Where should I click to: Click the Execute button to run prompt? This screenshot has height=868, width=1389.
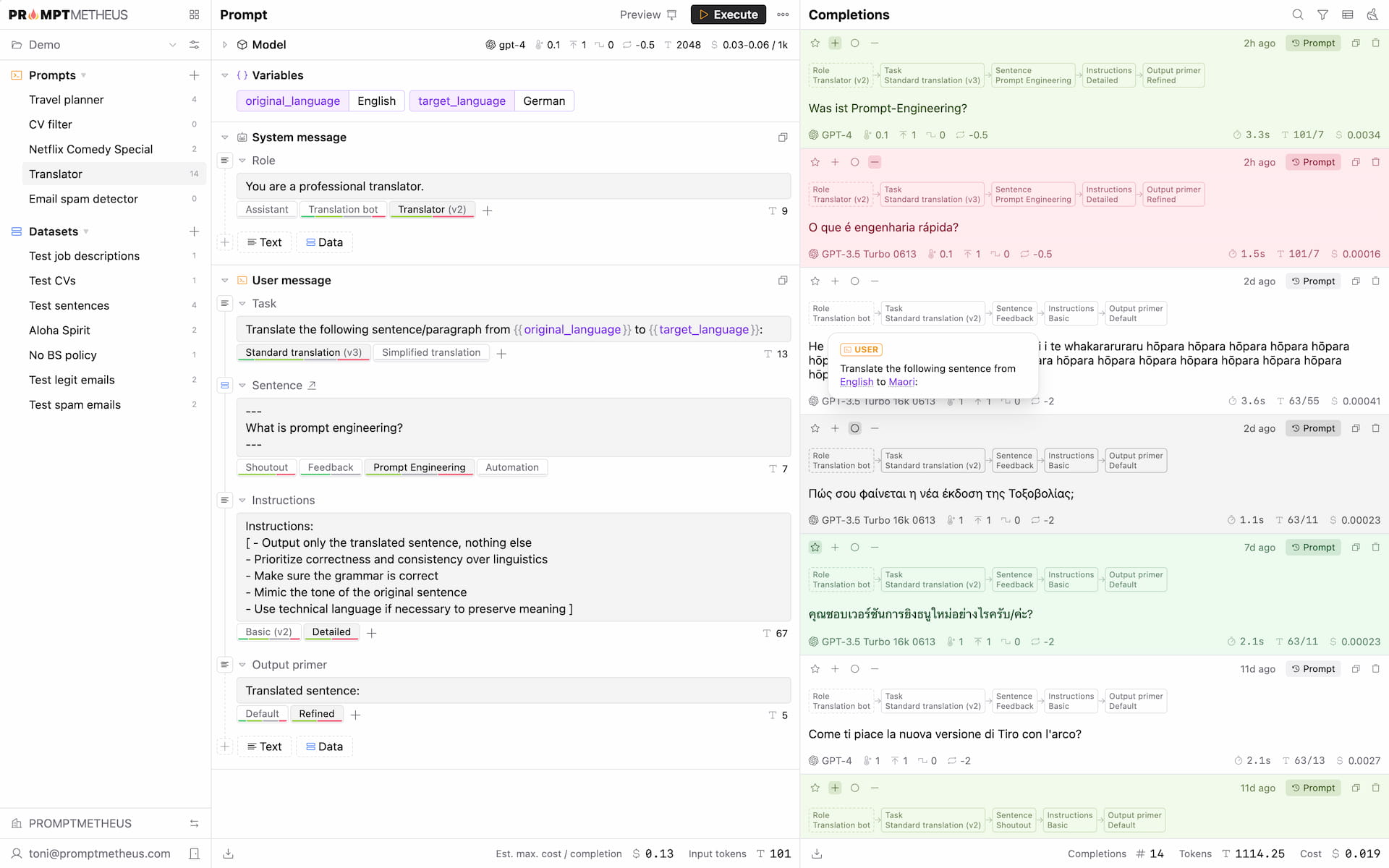click(x=727, y=15)
